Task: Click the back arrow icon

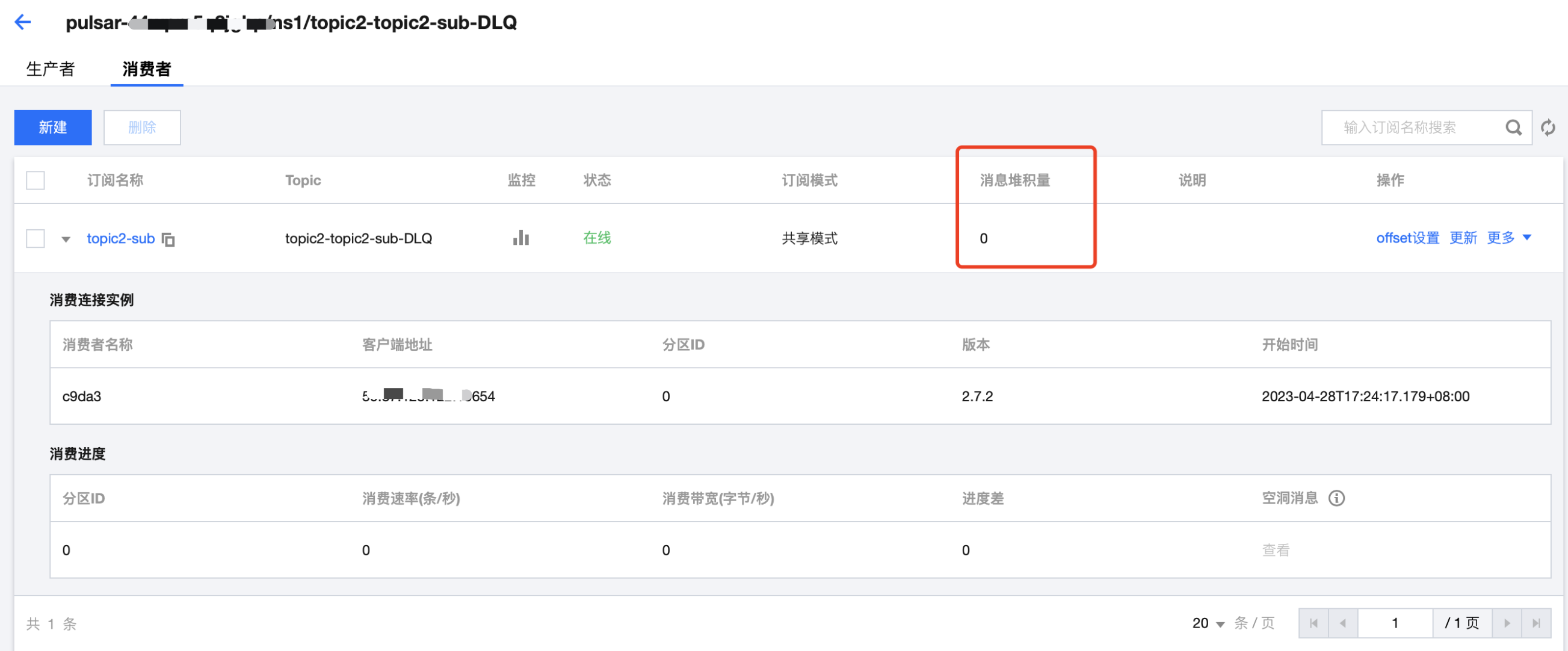Action: tap(22, 22)
